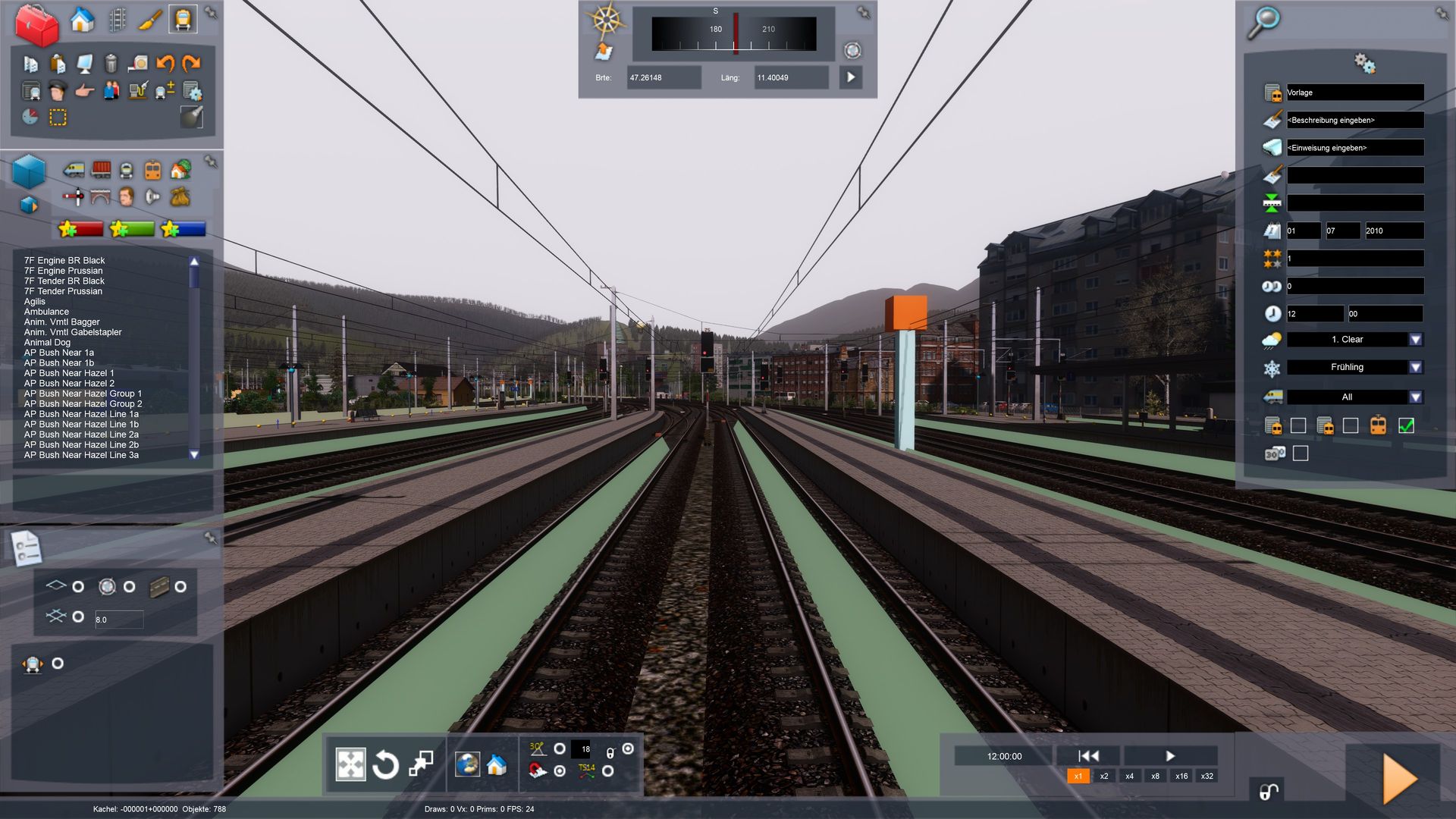Click the Vorlage scenario name field
Screen dimensions: 1456x819
tap(1354, 93)
